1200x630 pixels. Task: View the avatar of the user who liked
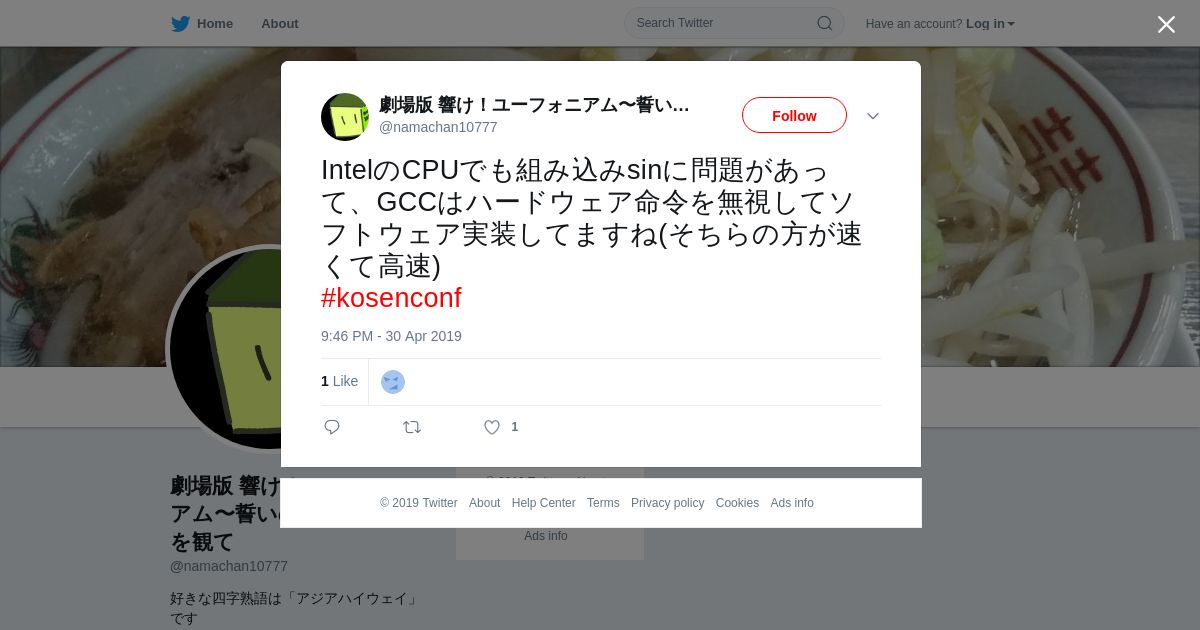coord(393,382)
